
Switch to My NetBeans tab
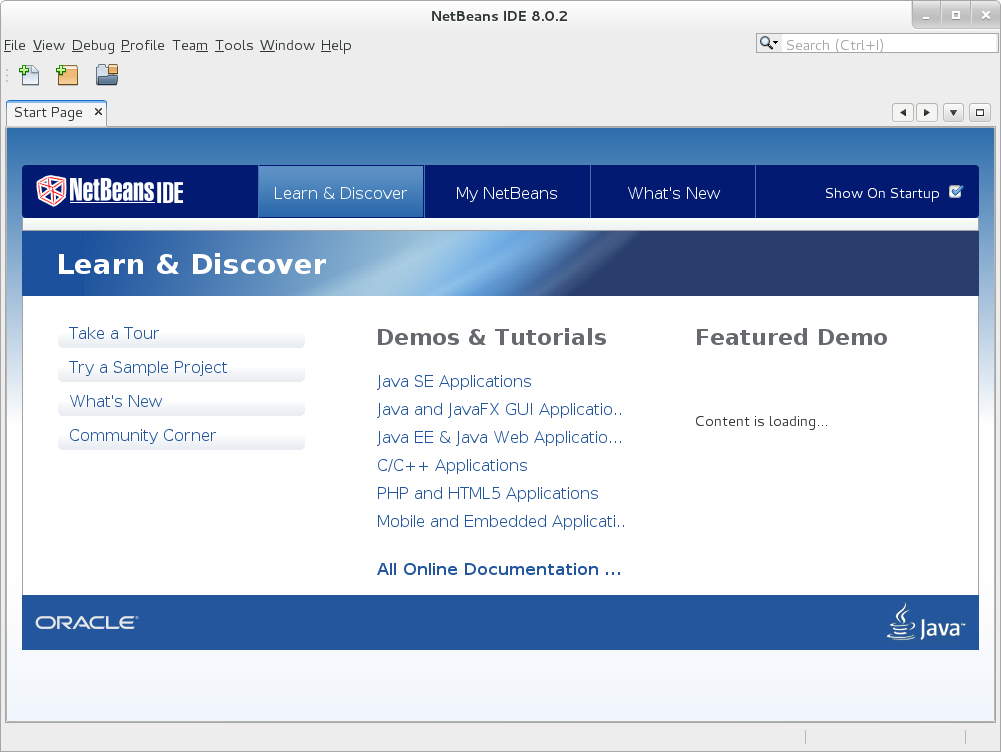506,193
